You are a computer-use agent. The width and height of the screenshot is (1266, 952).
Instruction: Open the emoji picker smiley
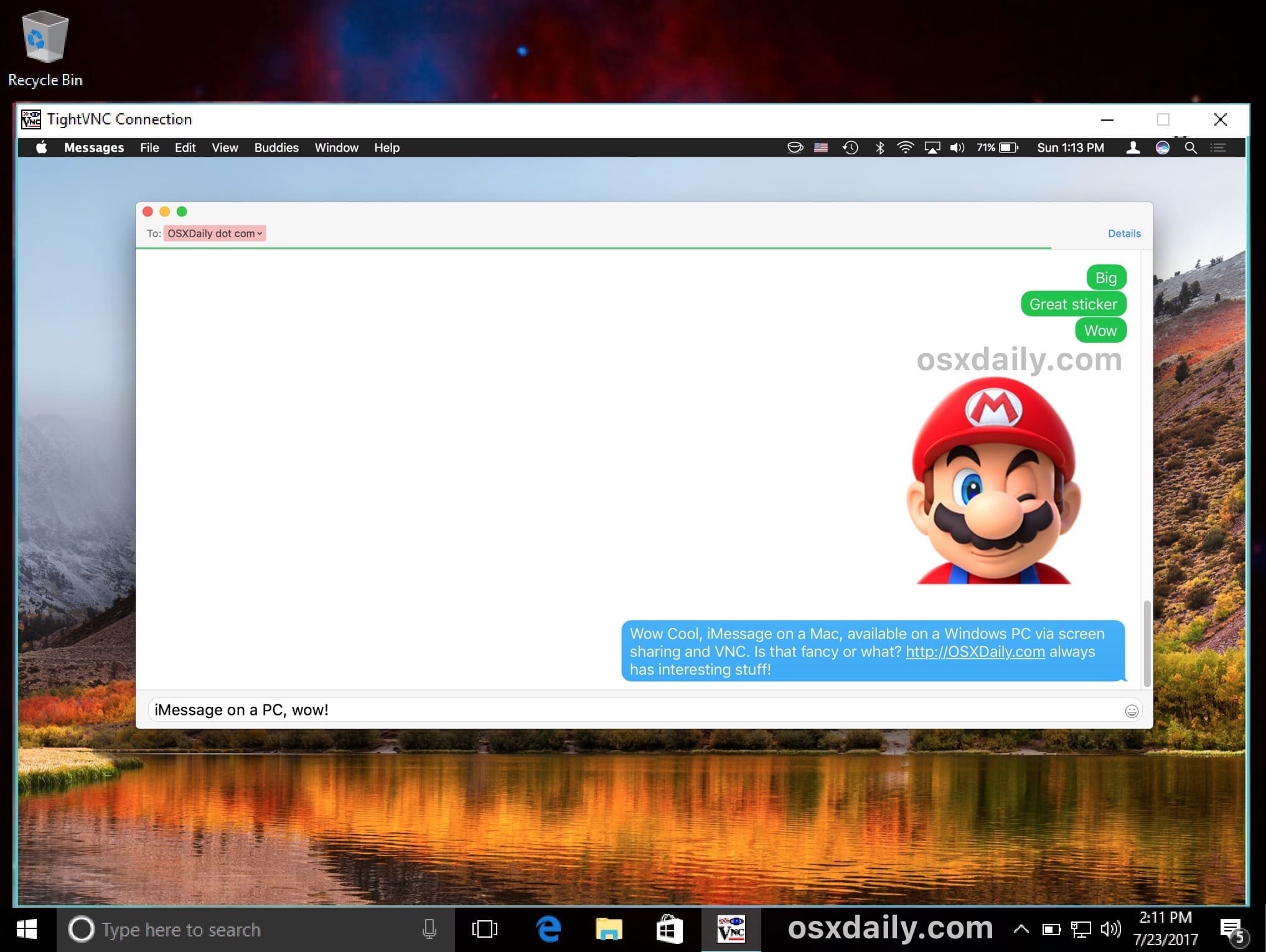pyautogui.click(x=1132, y=711)
